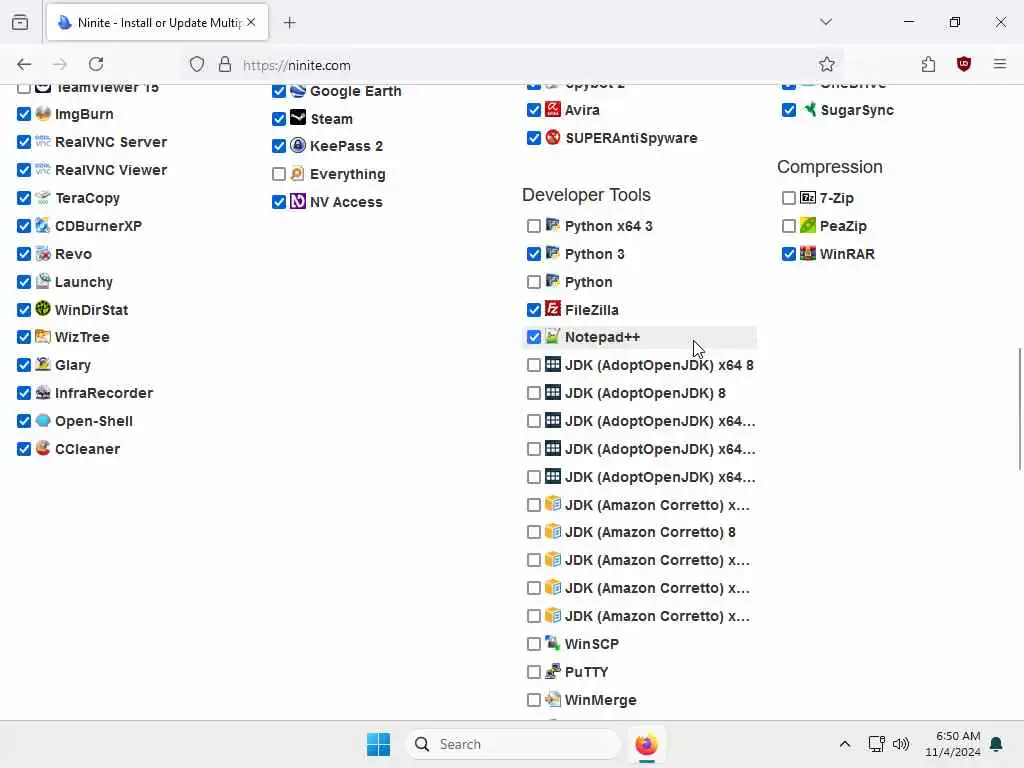Click the PuTTY icon

click(x=553, y=671)
